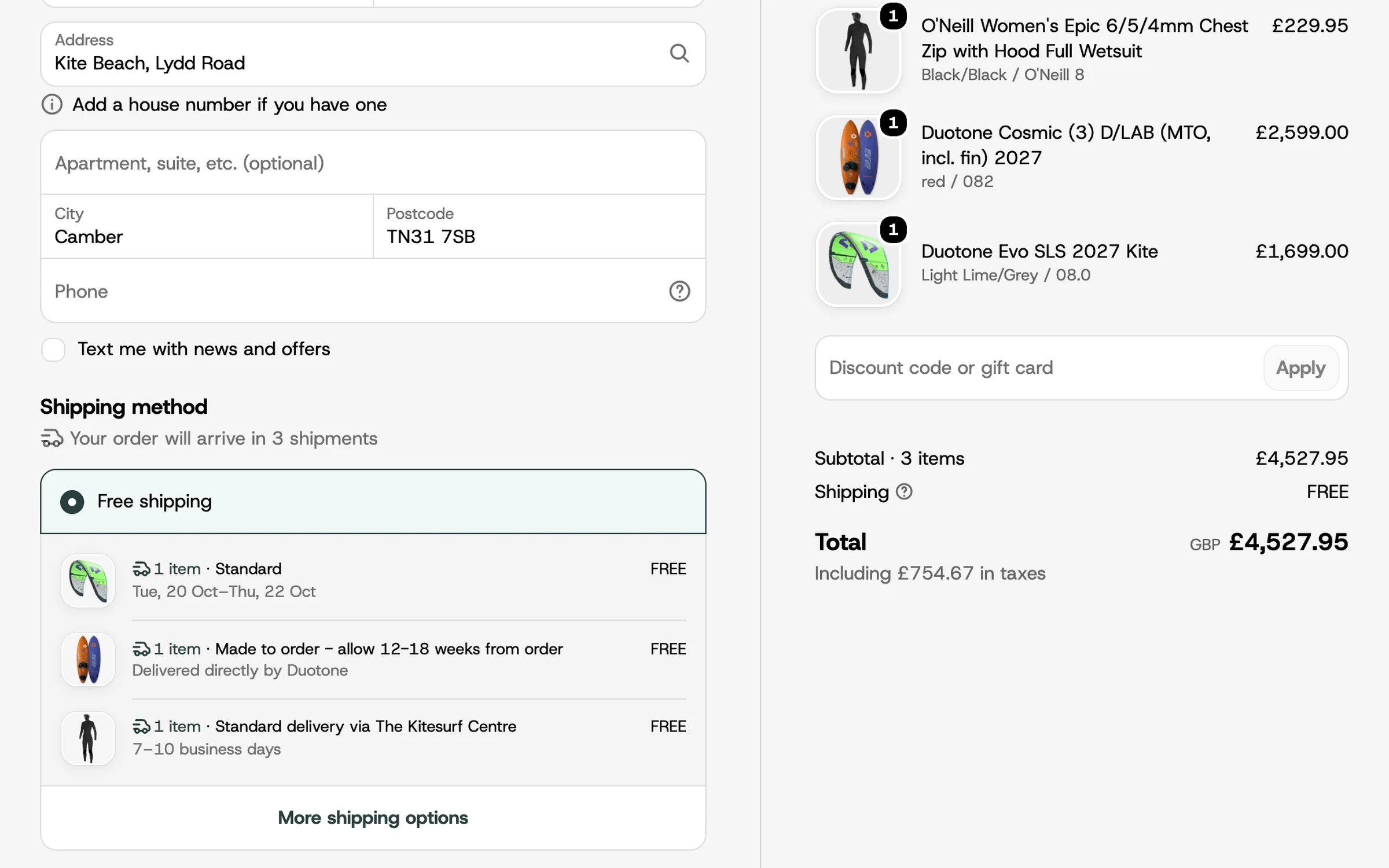
Task: Click into the Phone input field
Action: [x=373, y=291]
